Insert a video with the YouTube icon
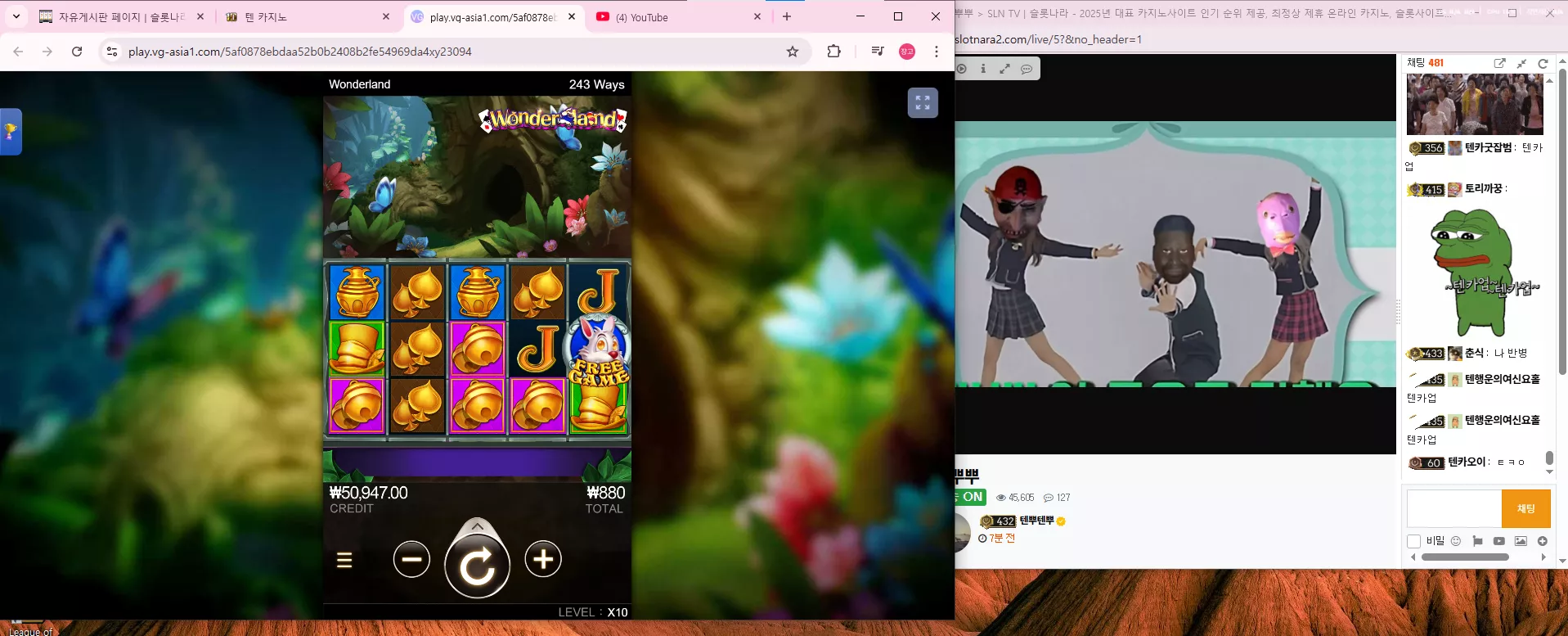 1499,541
